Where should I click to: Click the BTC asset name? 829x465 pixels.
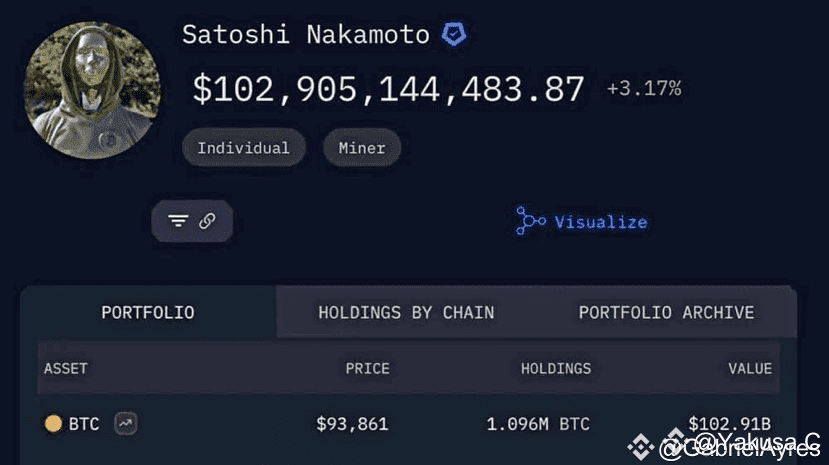pos(84,424)
